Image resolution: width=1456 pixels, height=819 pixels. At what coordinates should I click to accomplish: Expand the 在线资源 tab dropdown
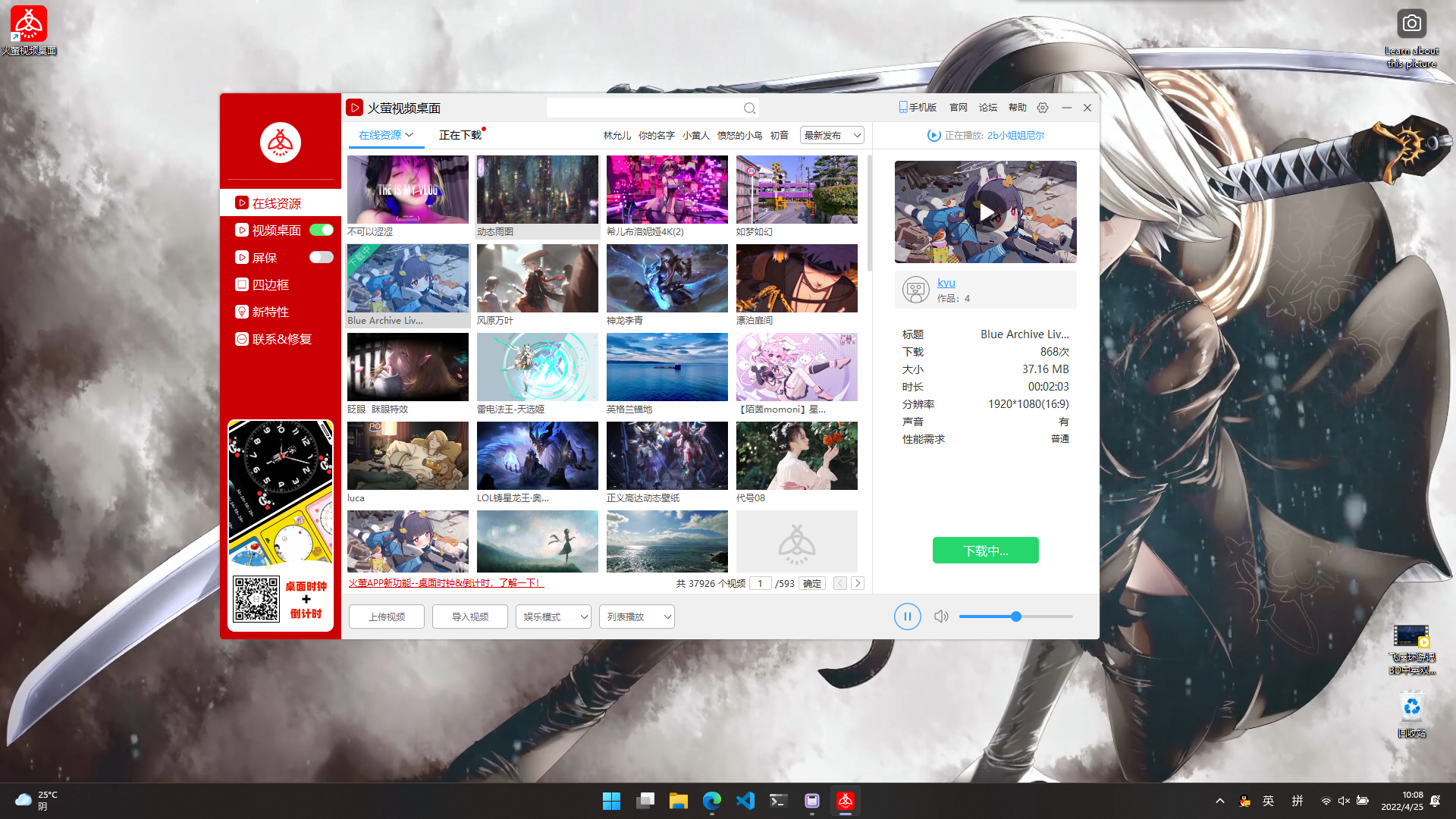pyautogui.click(x=409, y=135)
